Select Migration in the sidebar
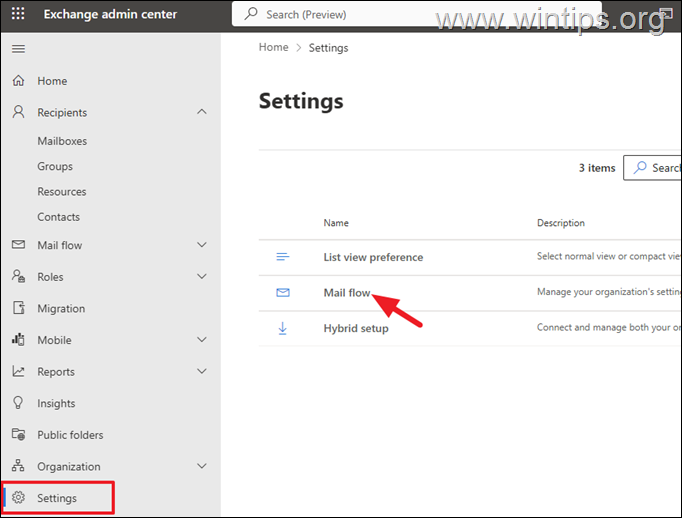 tap(61, 308)
